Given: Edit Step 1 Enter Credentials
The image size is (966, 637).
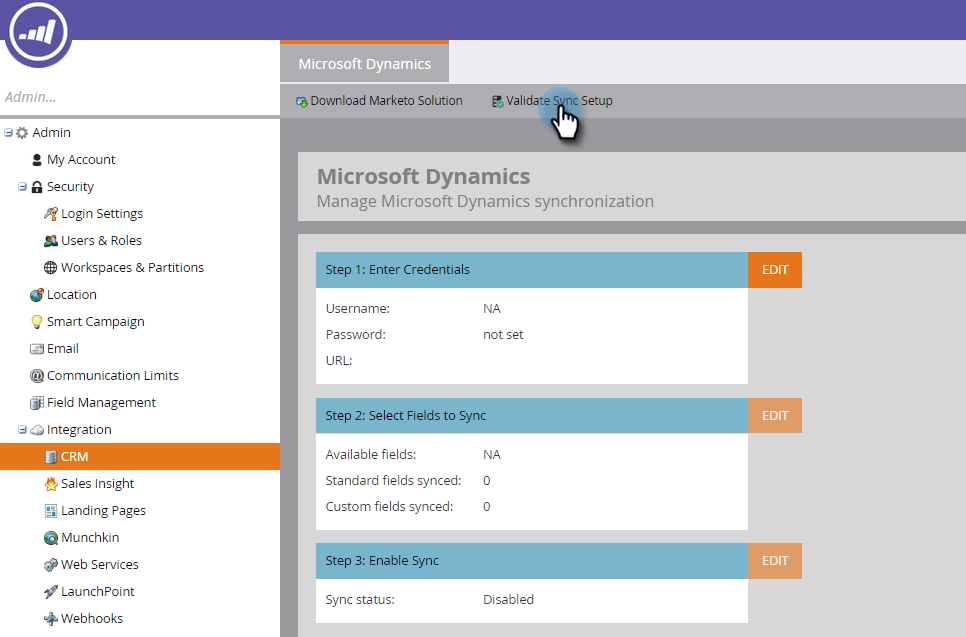Looking at the screenshot, I should [775, 270].
